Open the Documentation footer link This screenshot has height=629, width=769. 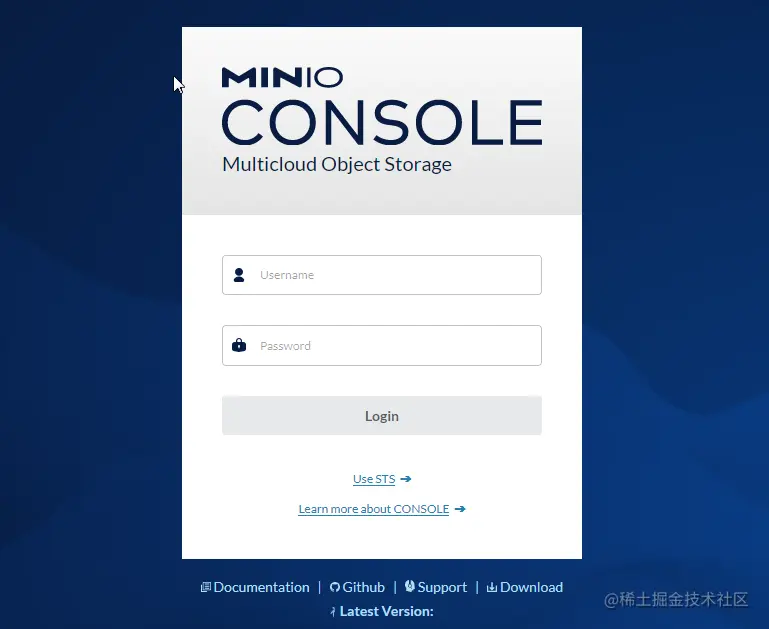(261, 587)
